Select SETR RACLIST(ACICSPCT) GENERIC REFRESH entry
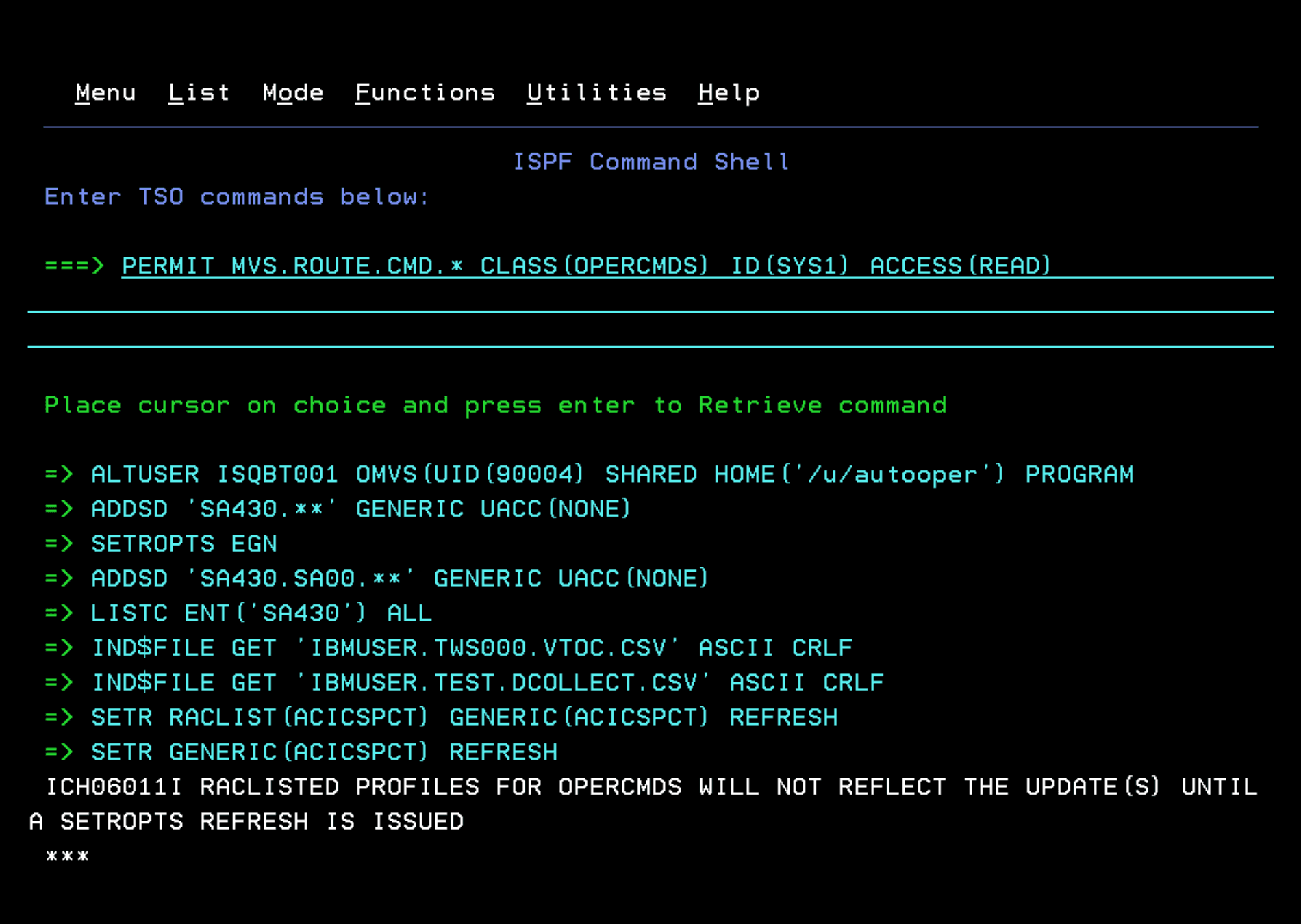 pyautogui.click(x=464, y=717)
